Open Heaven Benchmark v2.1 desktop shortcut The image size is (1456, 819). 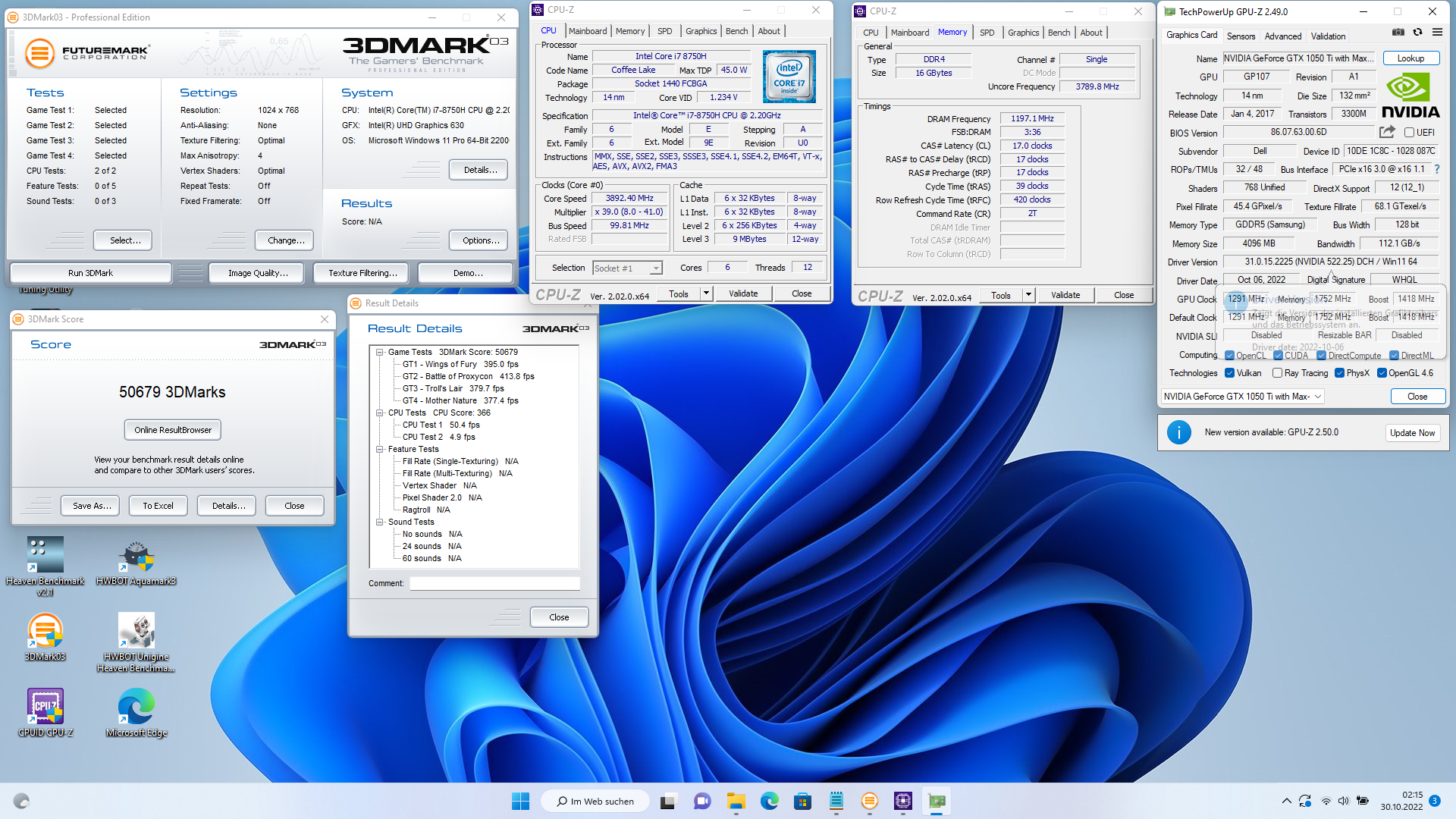pyautogui.click(x=45, y=566)
